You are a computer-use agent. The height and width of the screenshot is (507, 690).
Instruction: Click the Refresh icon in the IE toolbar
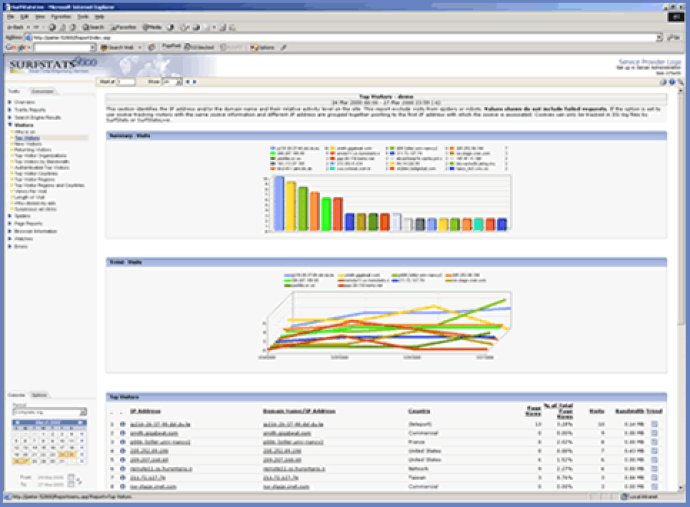tap(63, 27)
